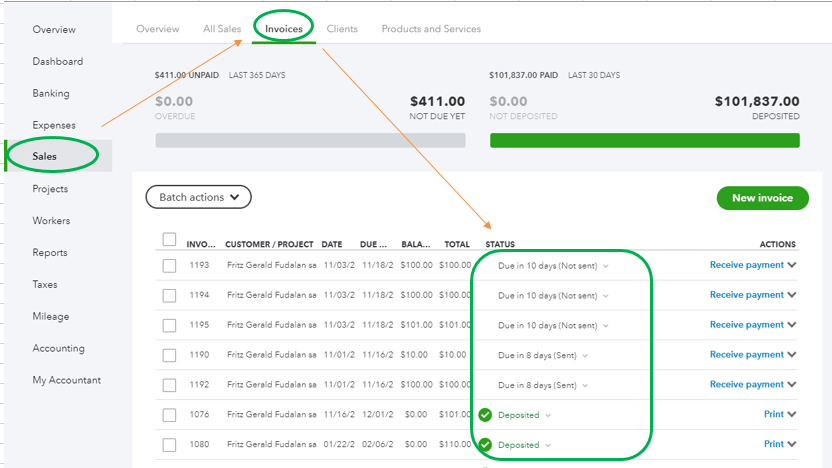Open the Batch actions dropdown

pos(198,197)
